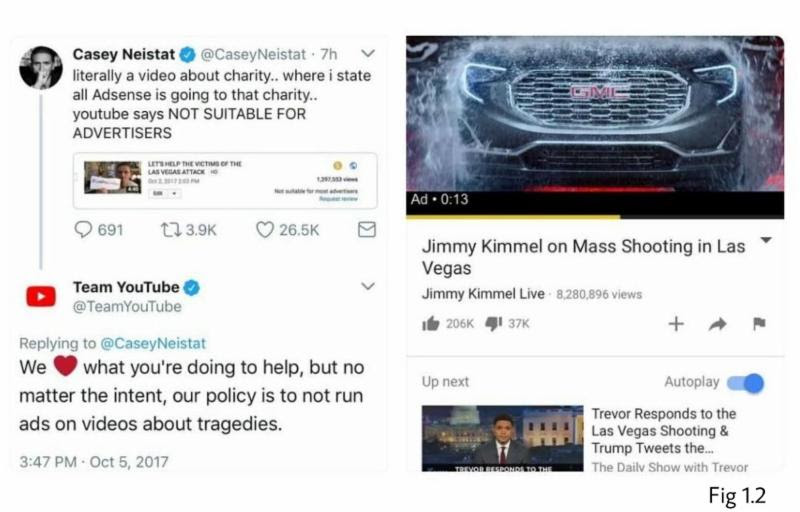
Task: Click the yellow ad progress bar
Action: [513, 217]
